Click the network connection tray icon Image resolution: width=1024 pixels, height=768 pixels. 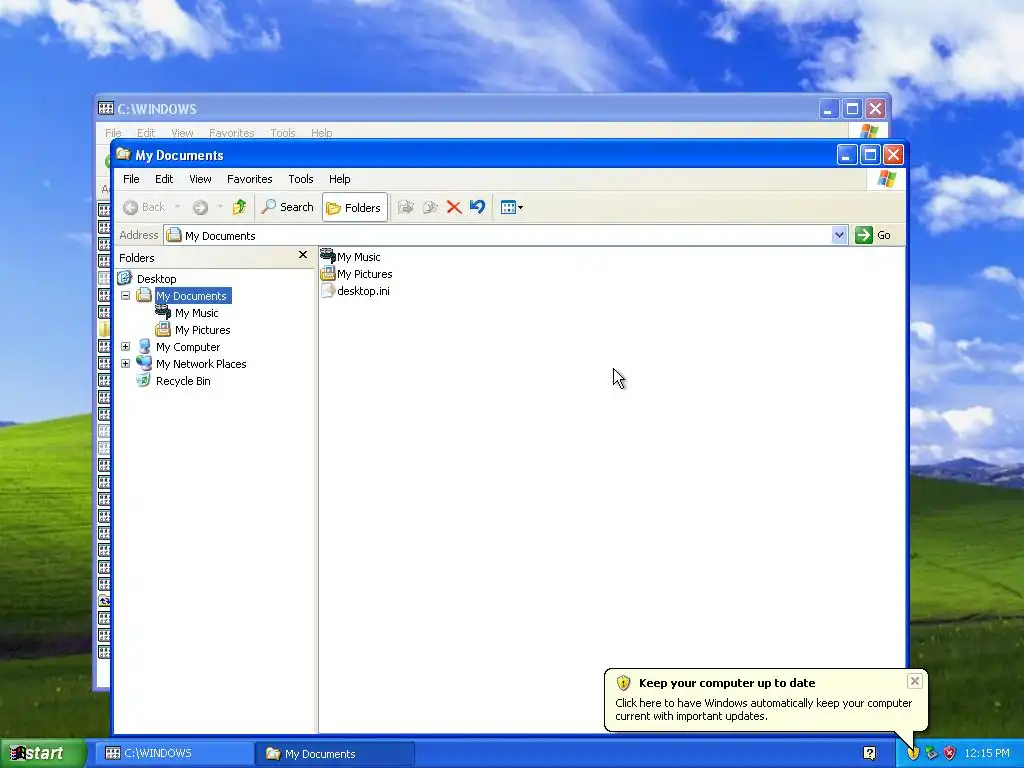coord(931,753)
